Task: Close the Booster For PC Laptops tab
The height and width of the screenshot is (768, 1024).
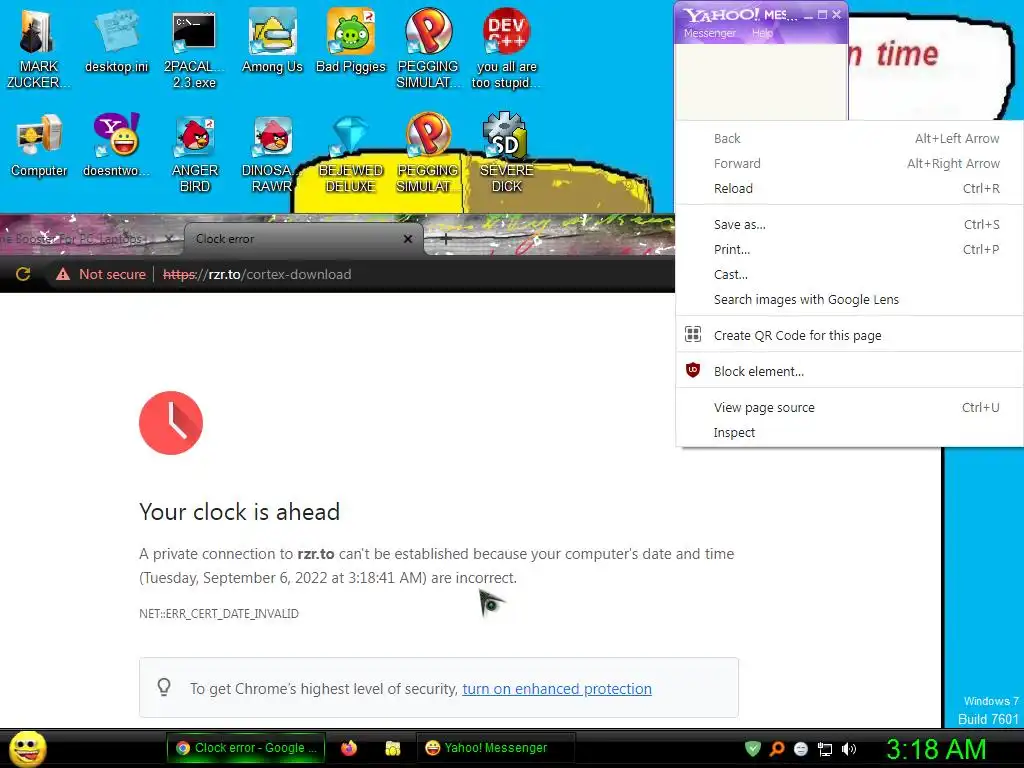Action: click(x=169, y=239)
